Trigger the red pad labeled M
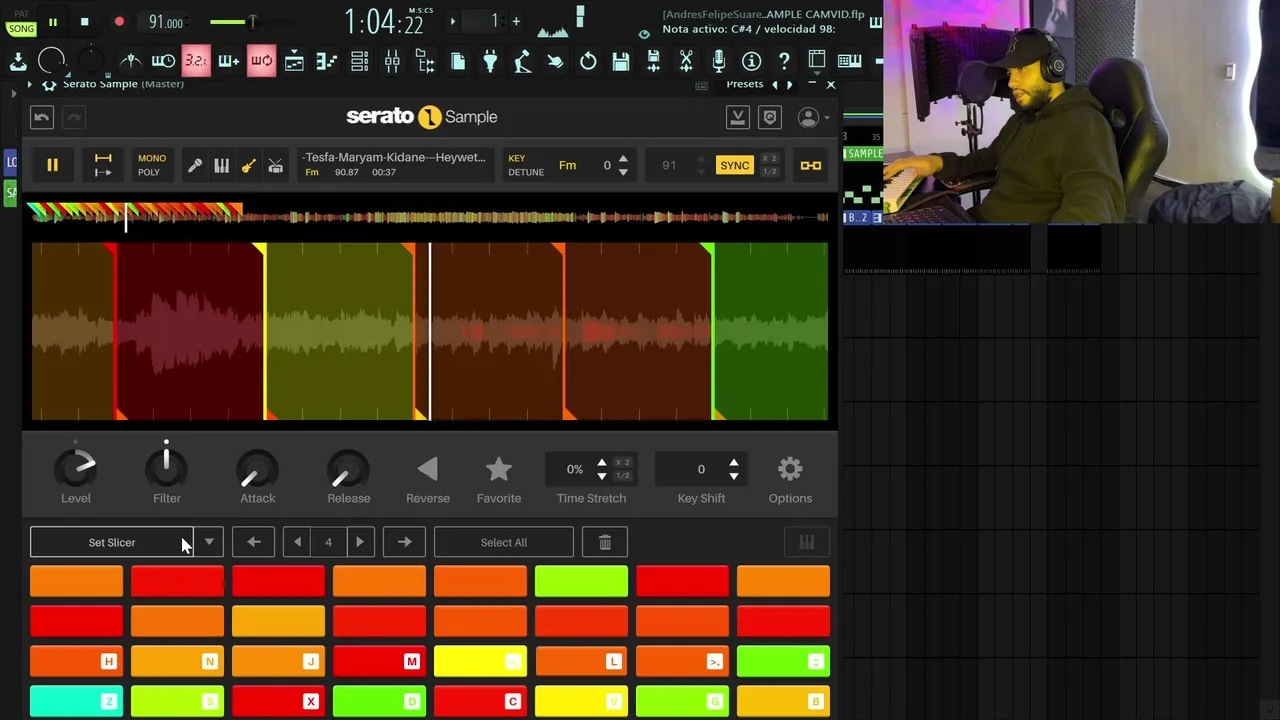The width and height of the screenshot is (1280, 720). [x=379, y=661]
